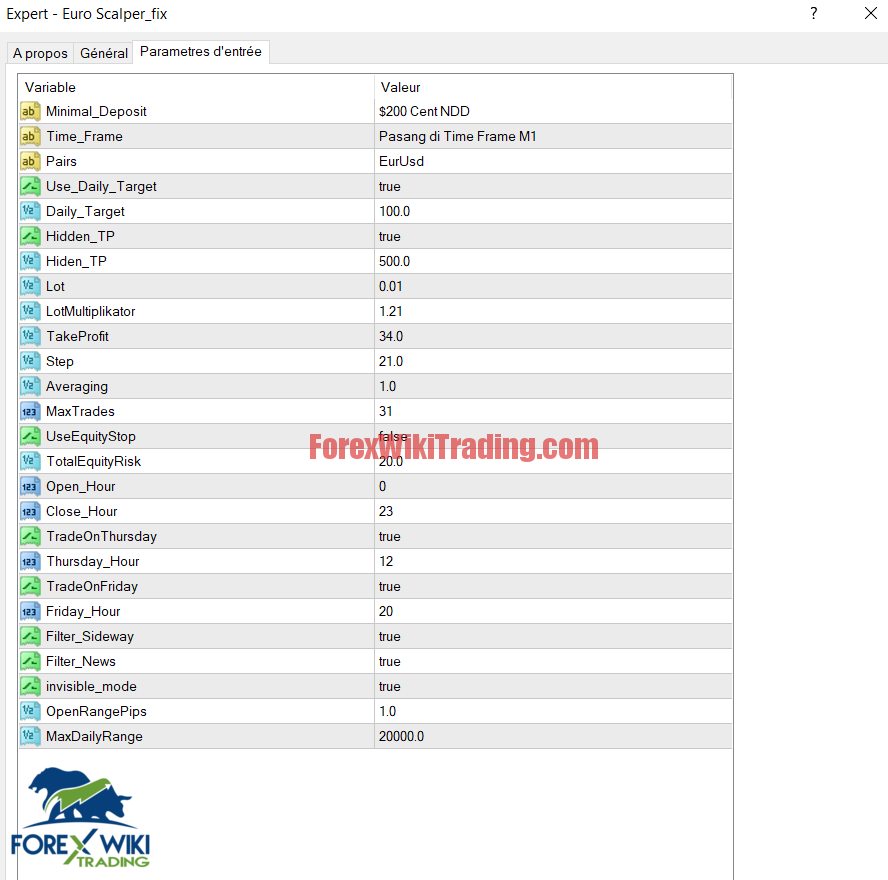Click the double-type icon beside TotalEquityRisk
This screenshot has height=880, width=888.
(x=30, y=462)
